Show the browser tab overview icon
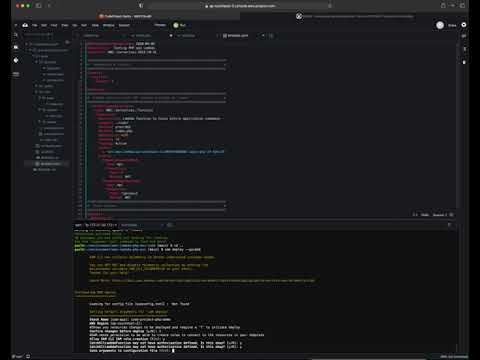The width and height of the screenshot is (480, 360). coord(462,6)
